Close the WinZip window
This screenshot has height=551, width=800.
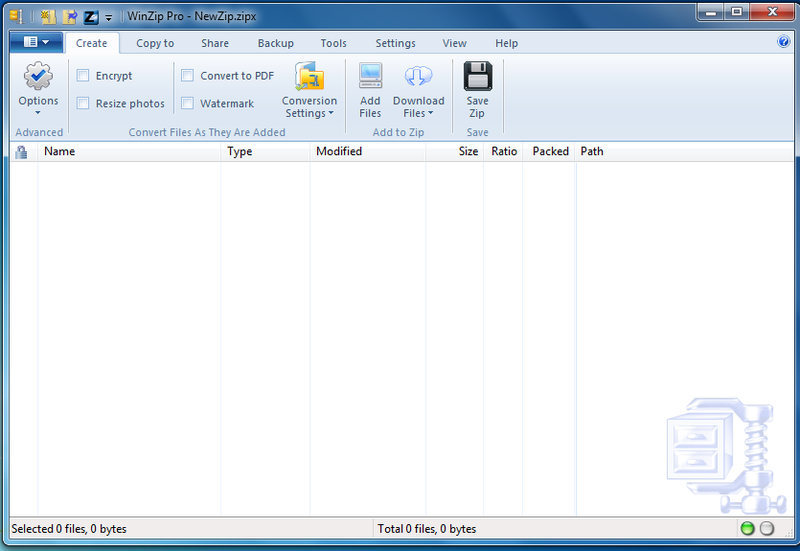click(x=772, y=12)
